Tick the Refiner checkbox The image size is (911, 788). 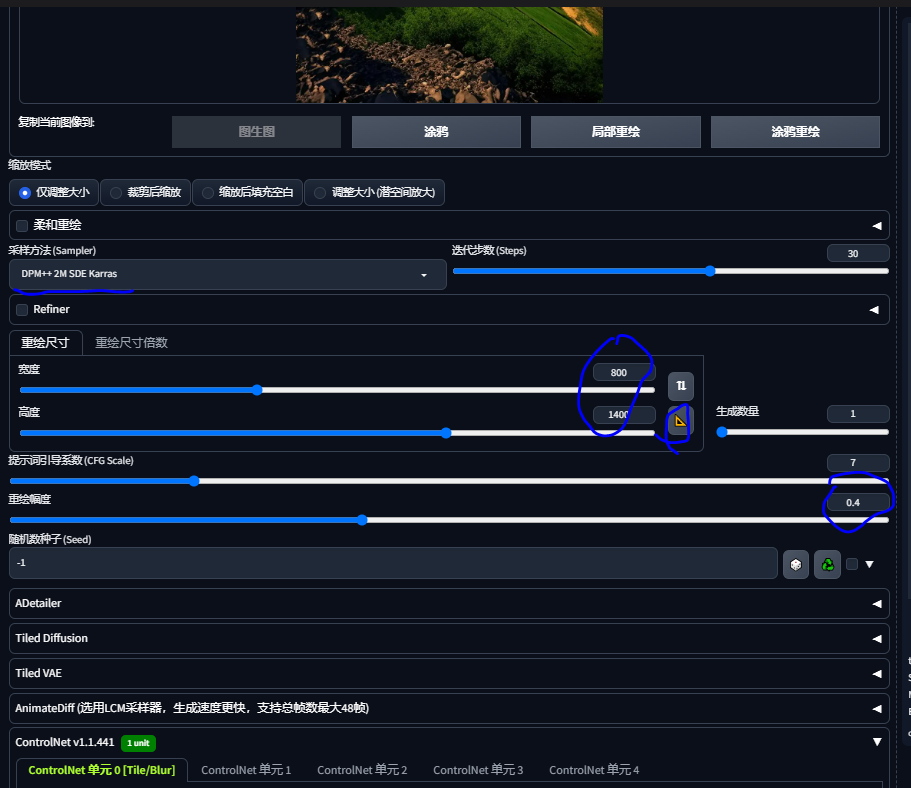[x=23, y=310]
